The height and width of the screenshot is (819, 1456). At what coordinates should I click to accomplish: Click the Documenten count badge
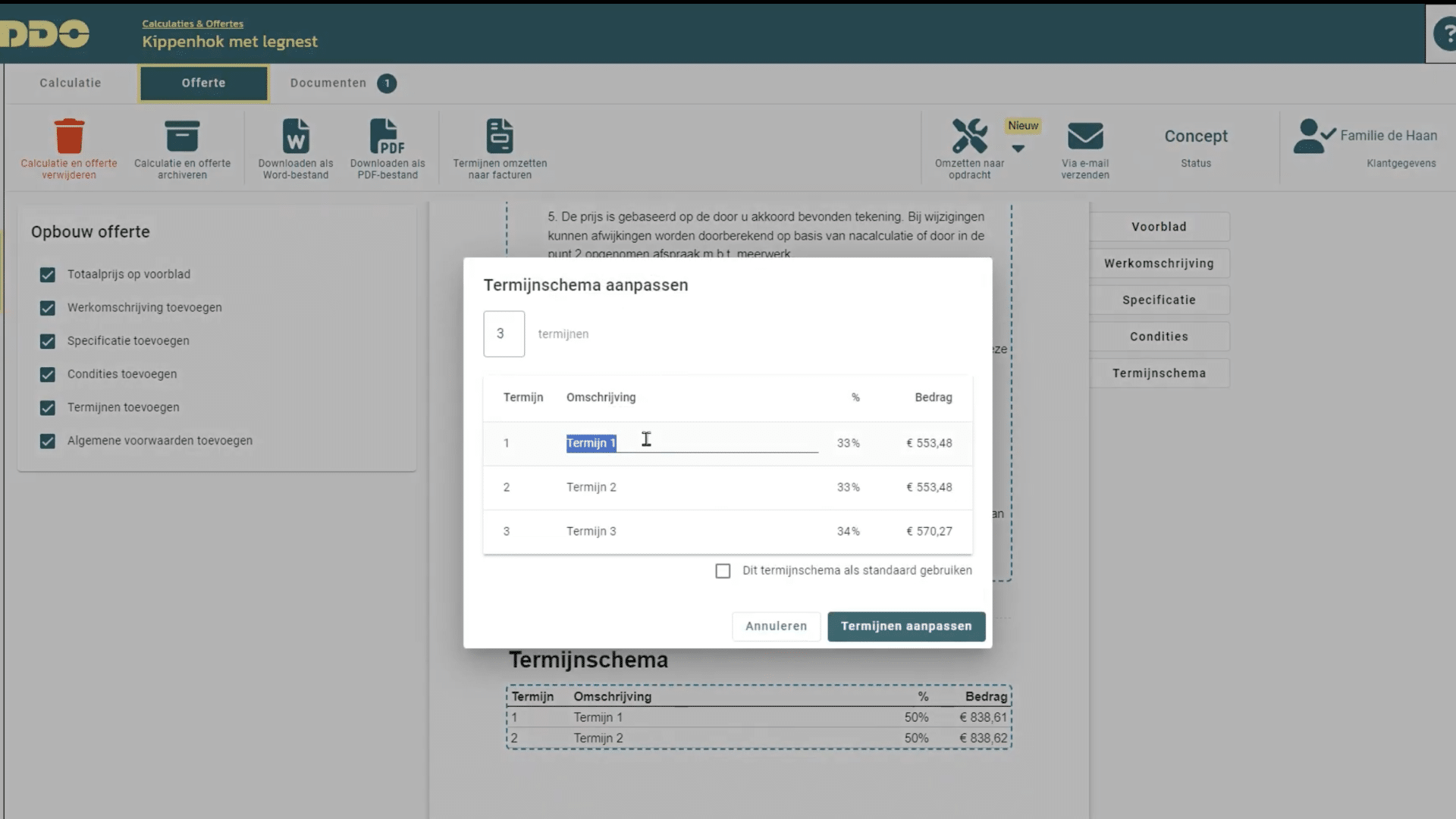pyautogui.click(x=387, y=83)
